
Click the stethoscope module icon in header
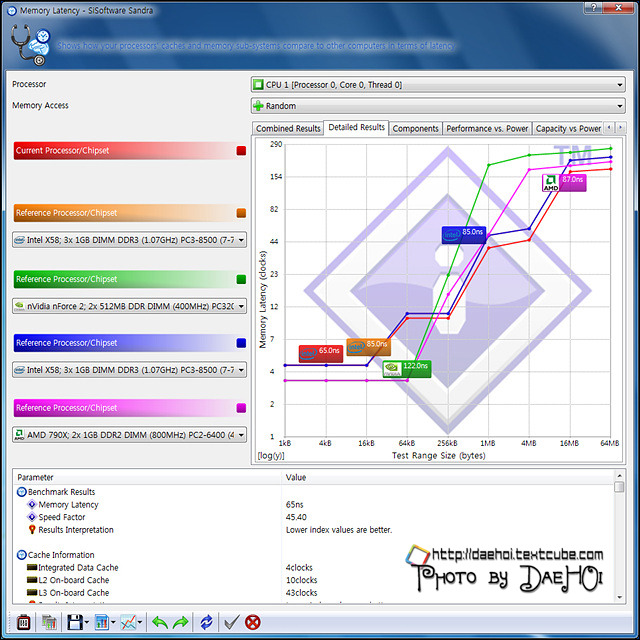tap(29, 45)
